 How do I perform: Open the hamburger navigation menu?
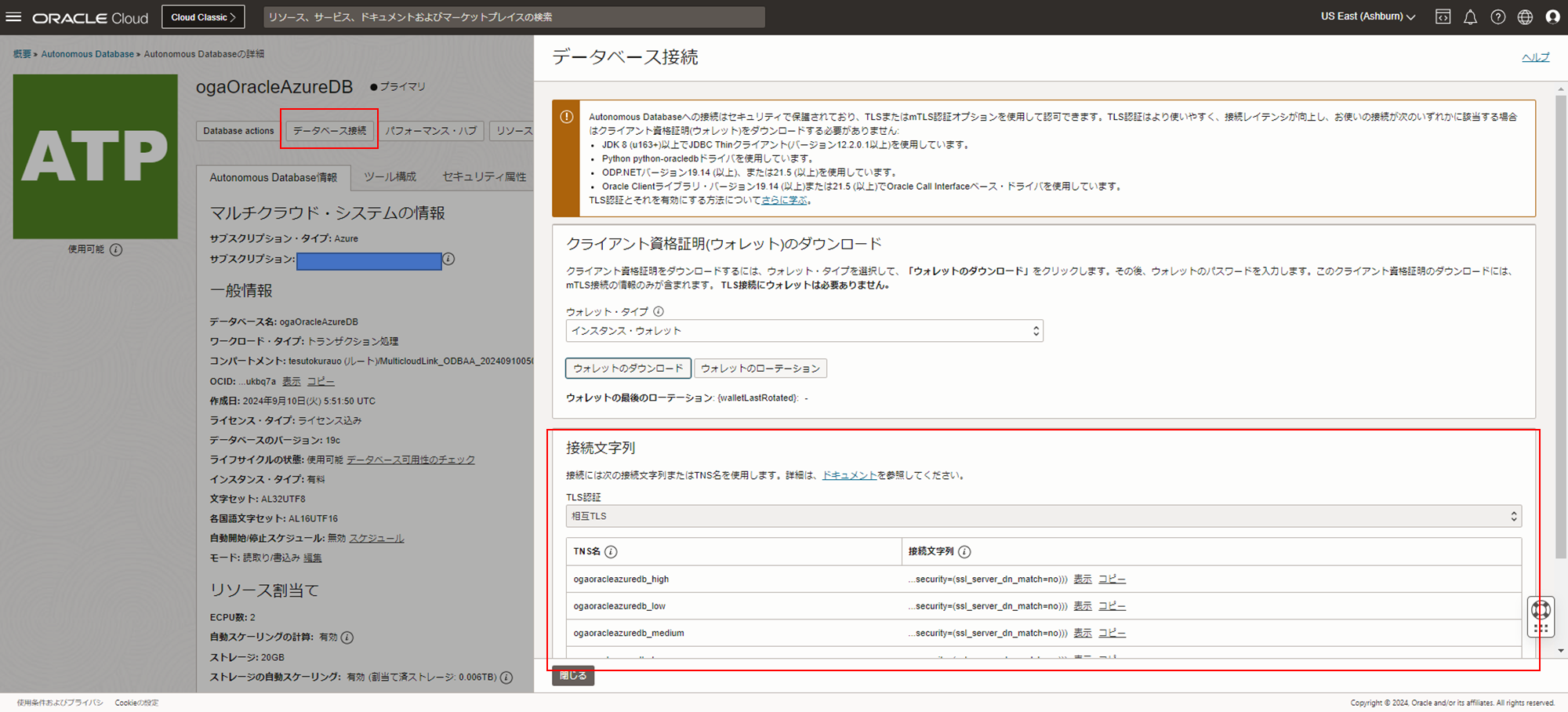click(x=13, y=16)
